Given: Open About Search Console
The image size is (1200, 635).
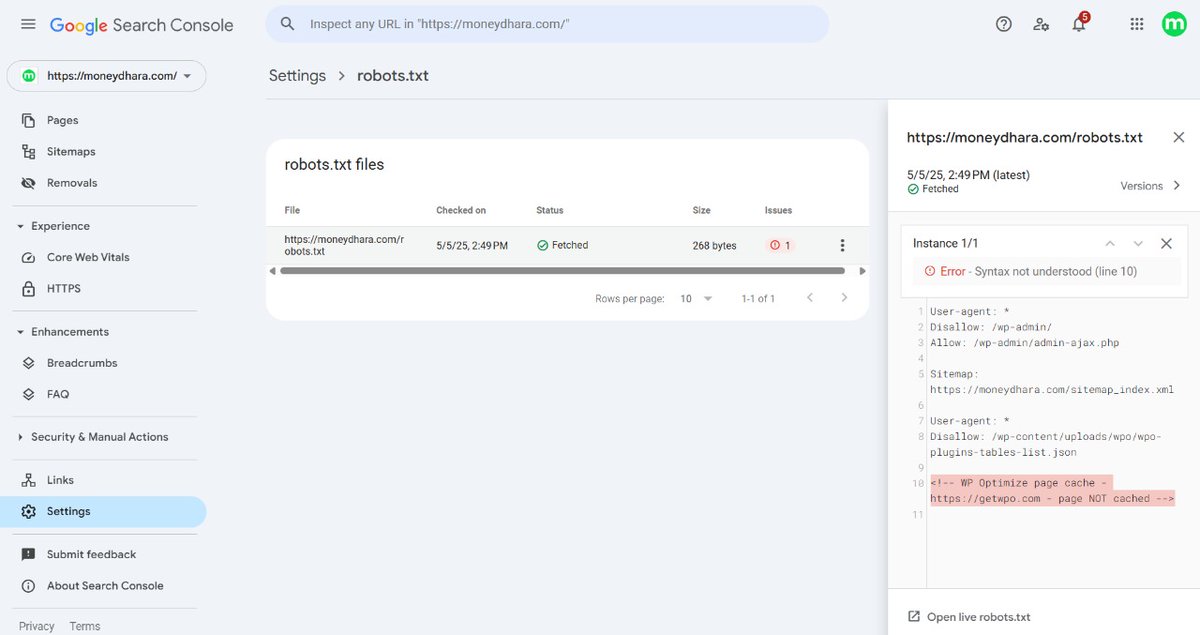Looking at the screenshot, I should [103, 586].
